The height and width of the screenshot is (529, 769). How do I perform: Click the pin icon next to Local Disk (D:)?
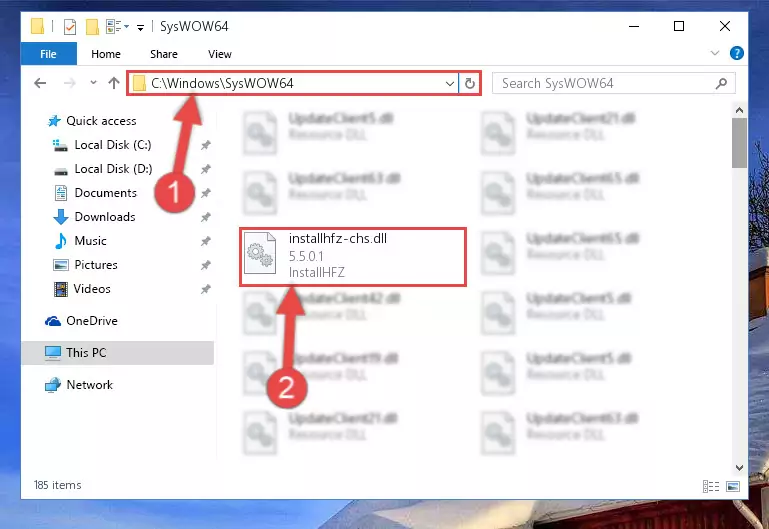point(205,169)
